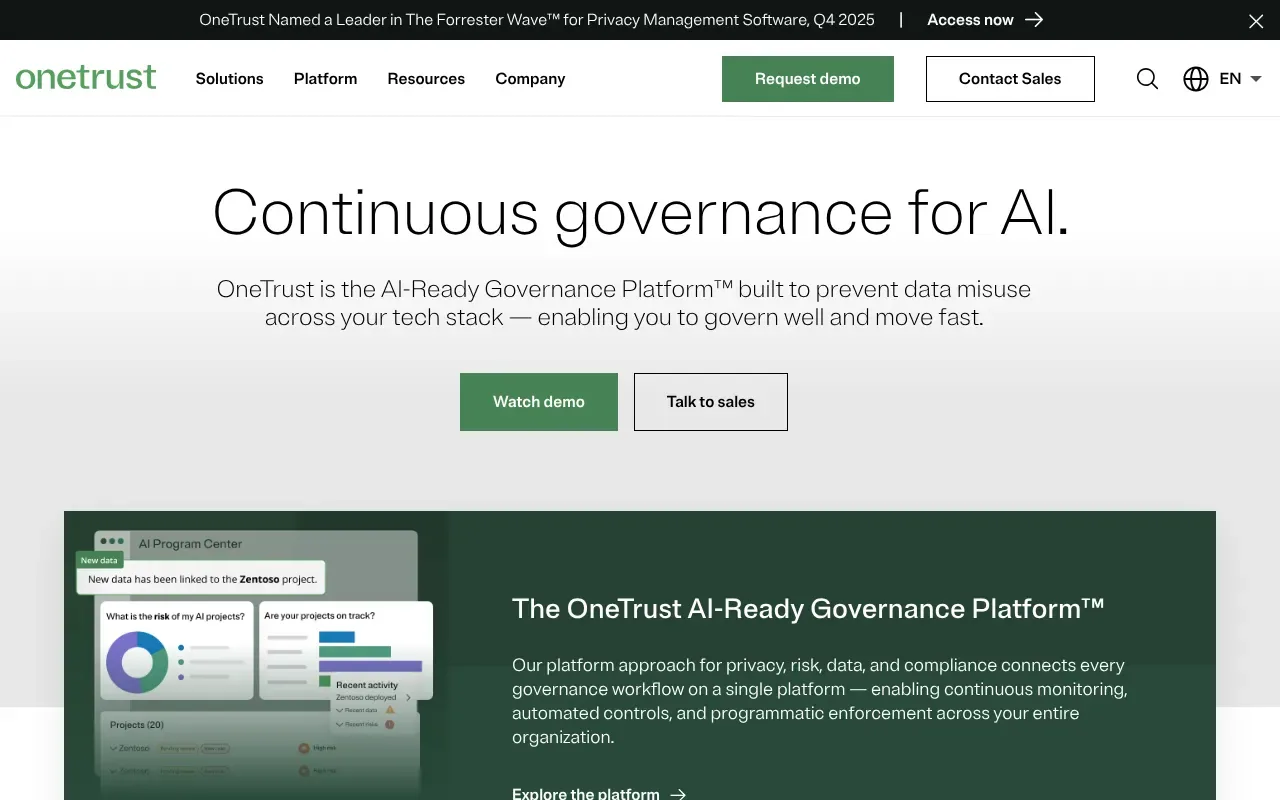Image resolution: width=1280 pixels, height=800 pixels.
Task: Select Talk to sales
Action: [710, 401]
